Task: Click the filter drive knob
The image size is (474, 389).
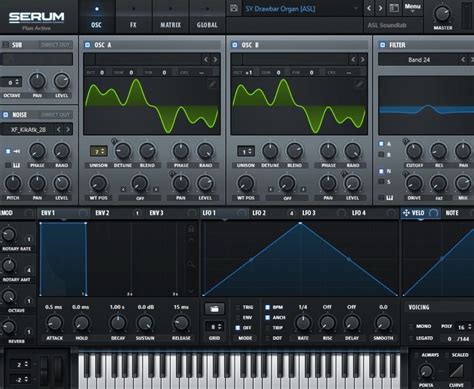Action: [x=414, y=184]
